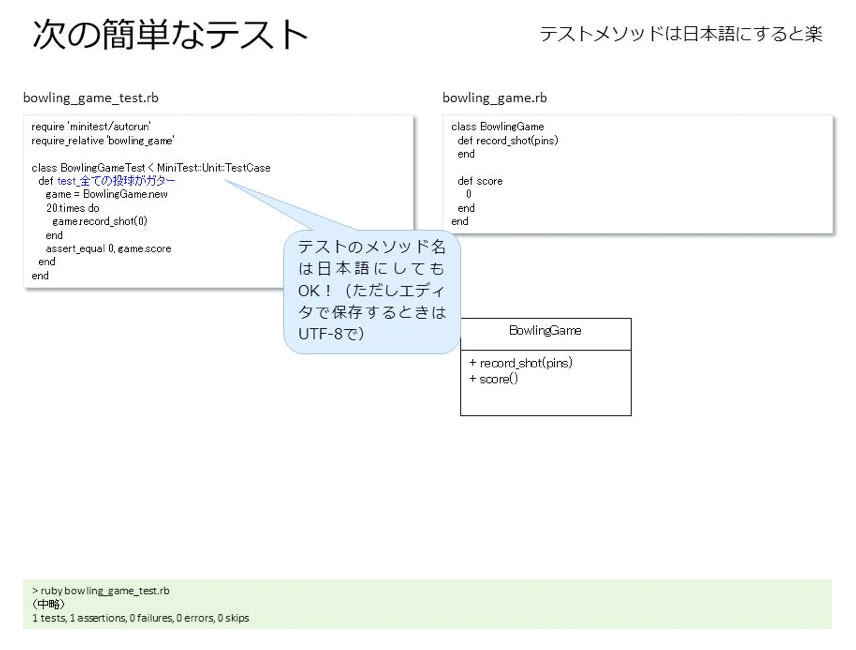
Task: Click the command > ruby bowling_game_test.rb
Action: [100, 591]
